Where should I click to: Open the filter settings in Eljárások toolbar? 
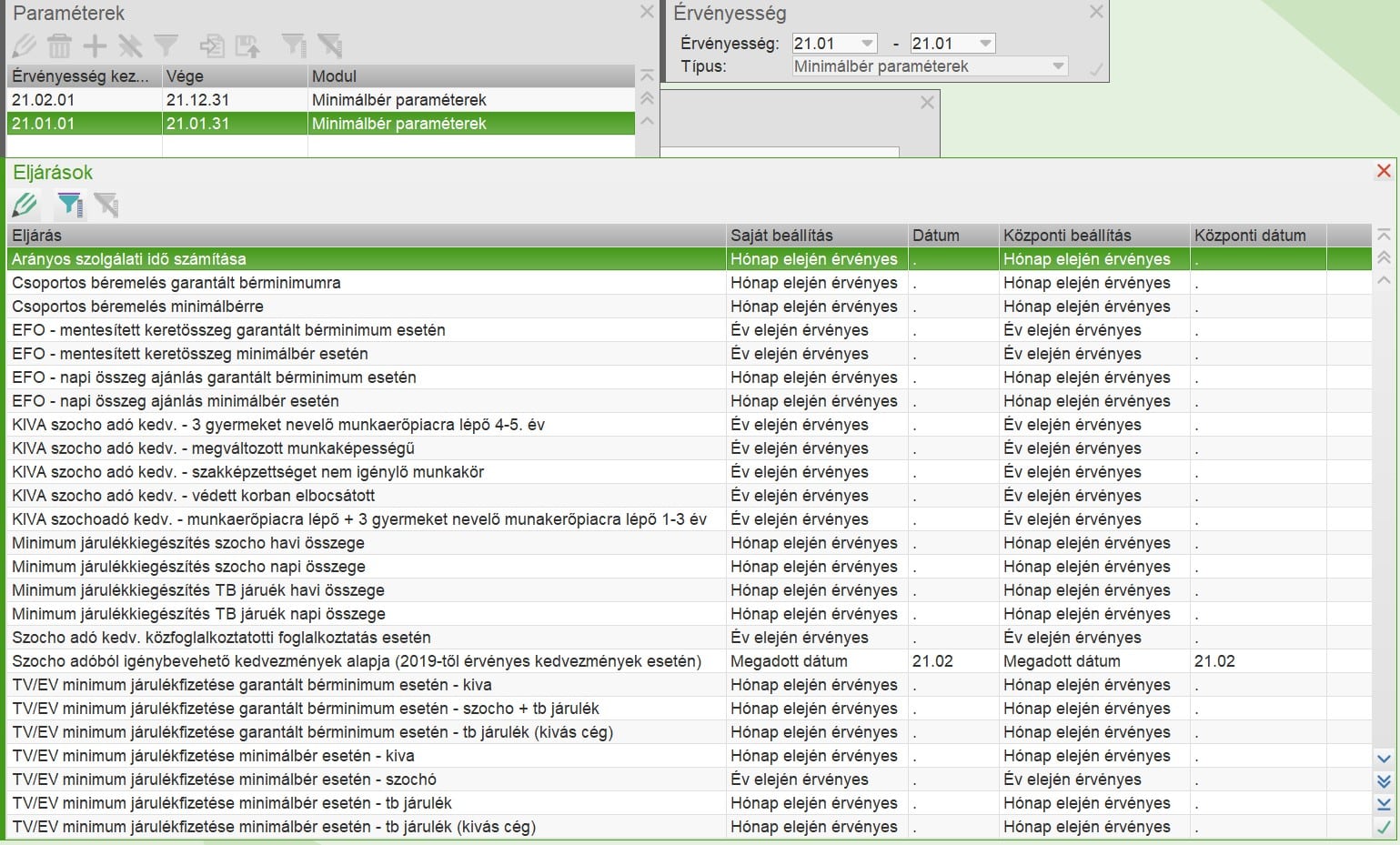pos(69,205)
